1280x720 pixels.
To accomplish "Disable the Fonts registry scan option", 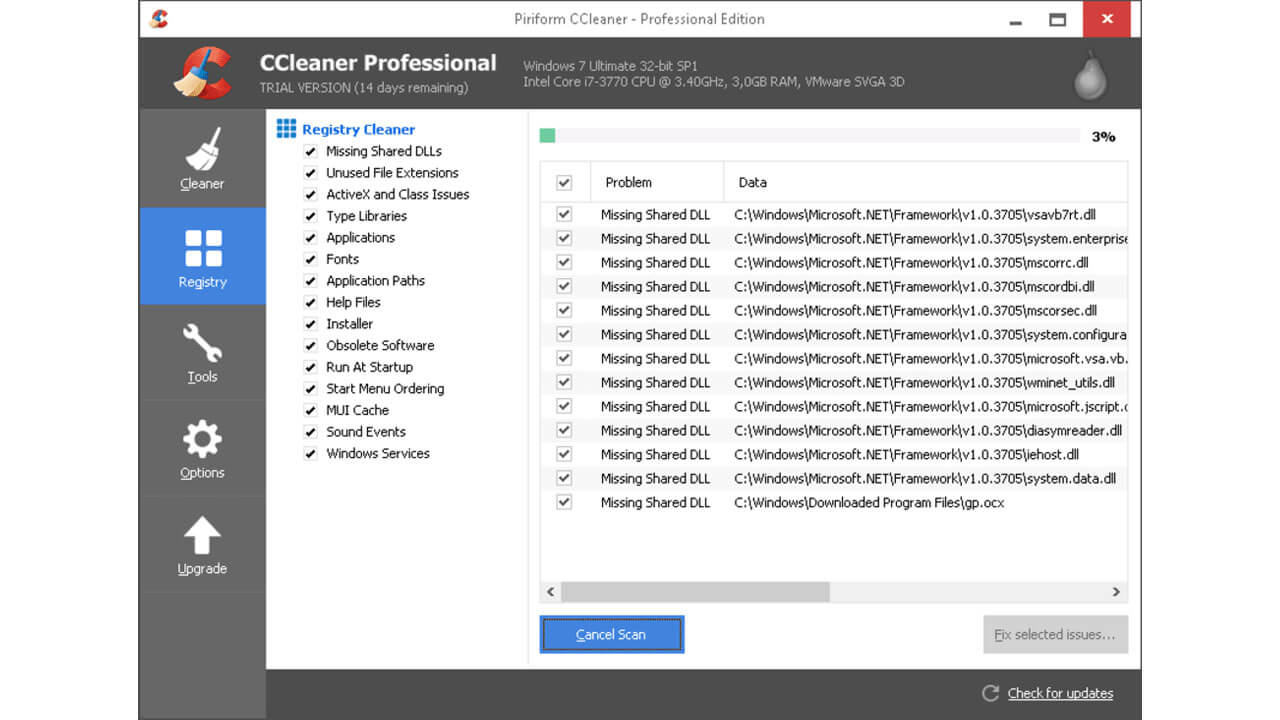I will [311, 259].
